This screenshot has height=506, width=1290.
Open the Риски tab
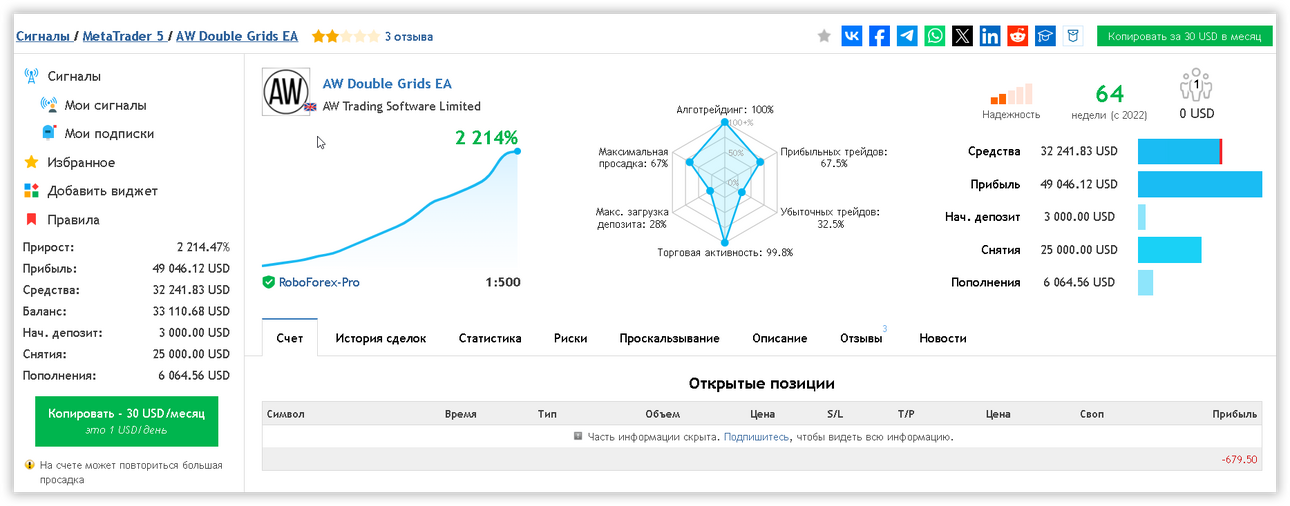pos(570,338)
